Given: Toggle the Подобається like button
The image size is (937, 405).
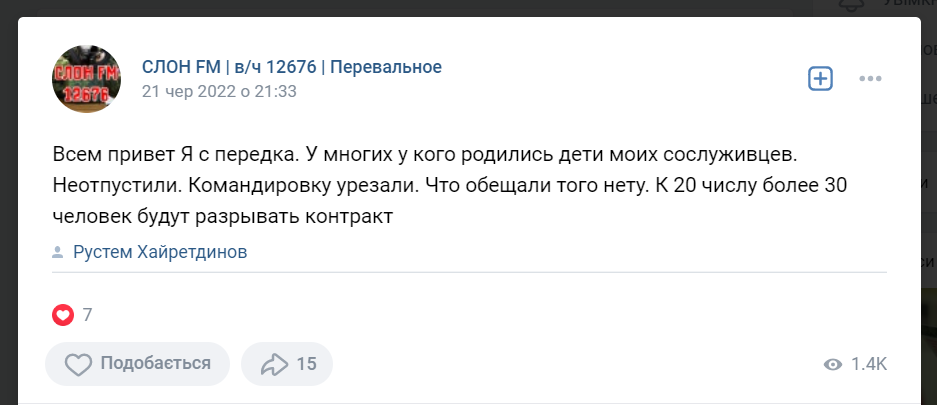Looking at the screenshot, I should (x=137, y=364).
